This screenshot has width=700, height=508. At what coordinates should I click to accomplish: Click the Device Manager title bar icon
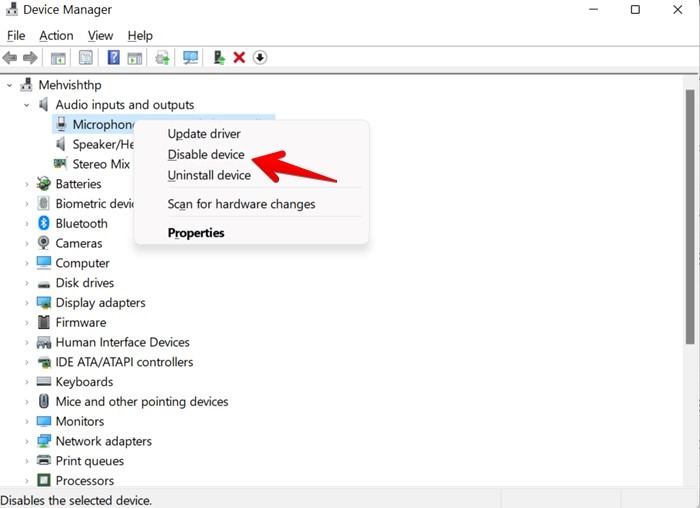pos(12,9)
